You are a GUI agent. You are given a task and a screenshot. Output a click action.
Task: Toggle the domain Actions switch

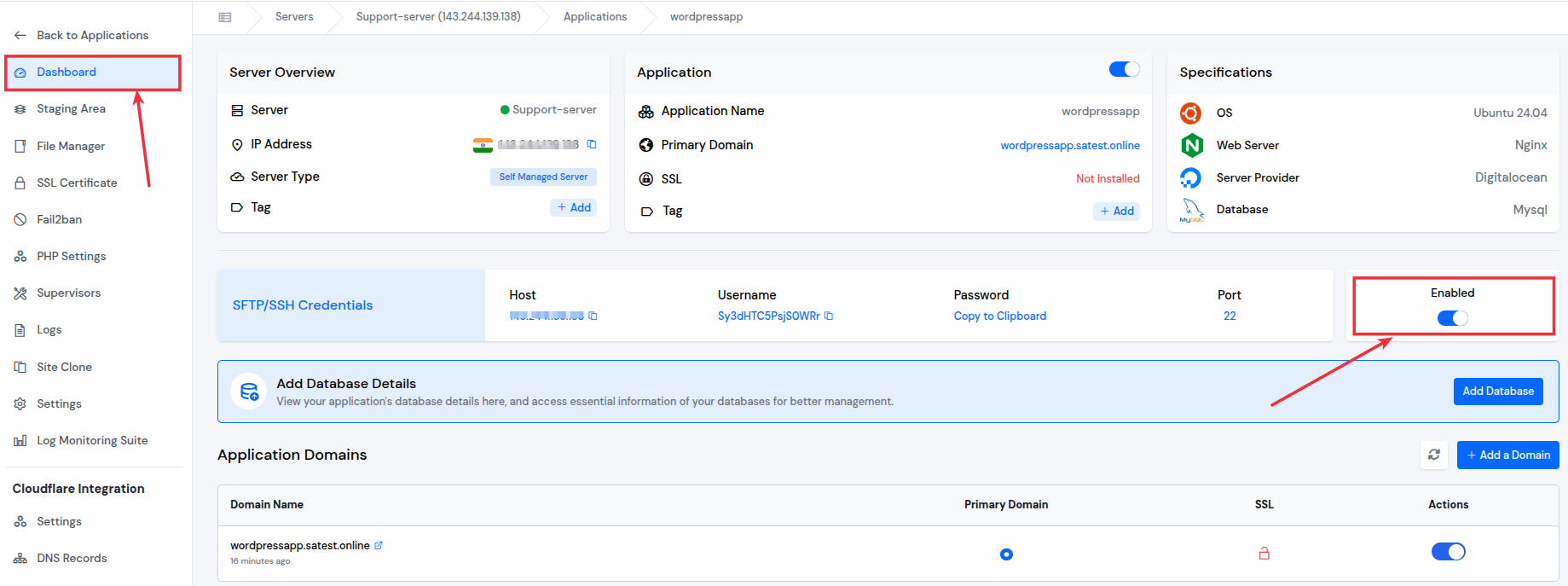(x=1448, y=552)
